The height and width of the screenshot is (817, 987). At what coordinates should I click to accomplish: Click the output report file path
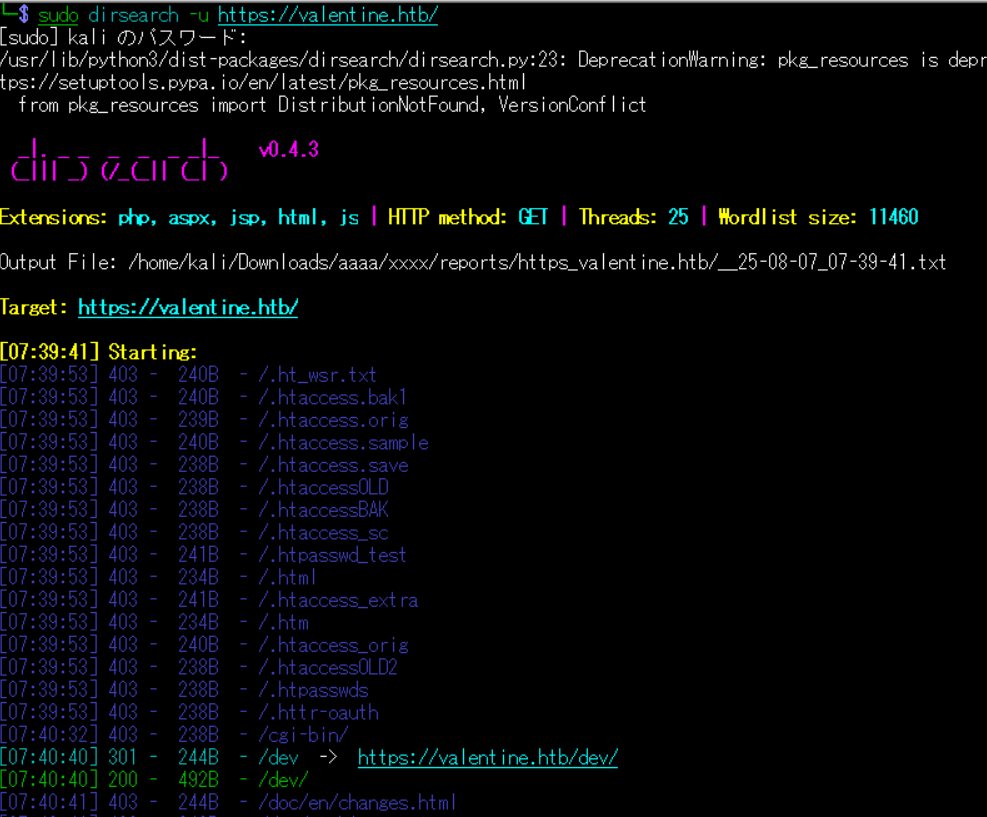click(x=536, y=262)
